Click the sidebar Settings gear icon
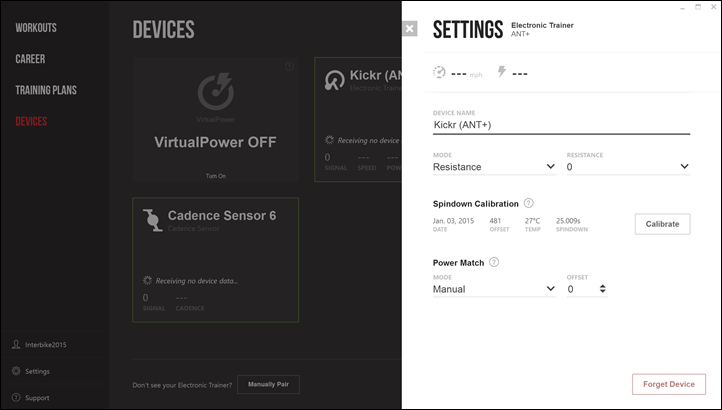Image resolution: width=722 pixels, height=410 pixels. coord(16,370)
